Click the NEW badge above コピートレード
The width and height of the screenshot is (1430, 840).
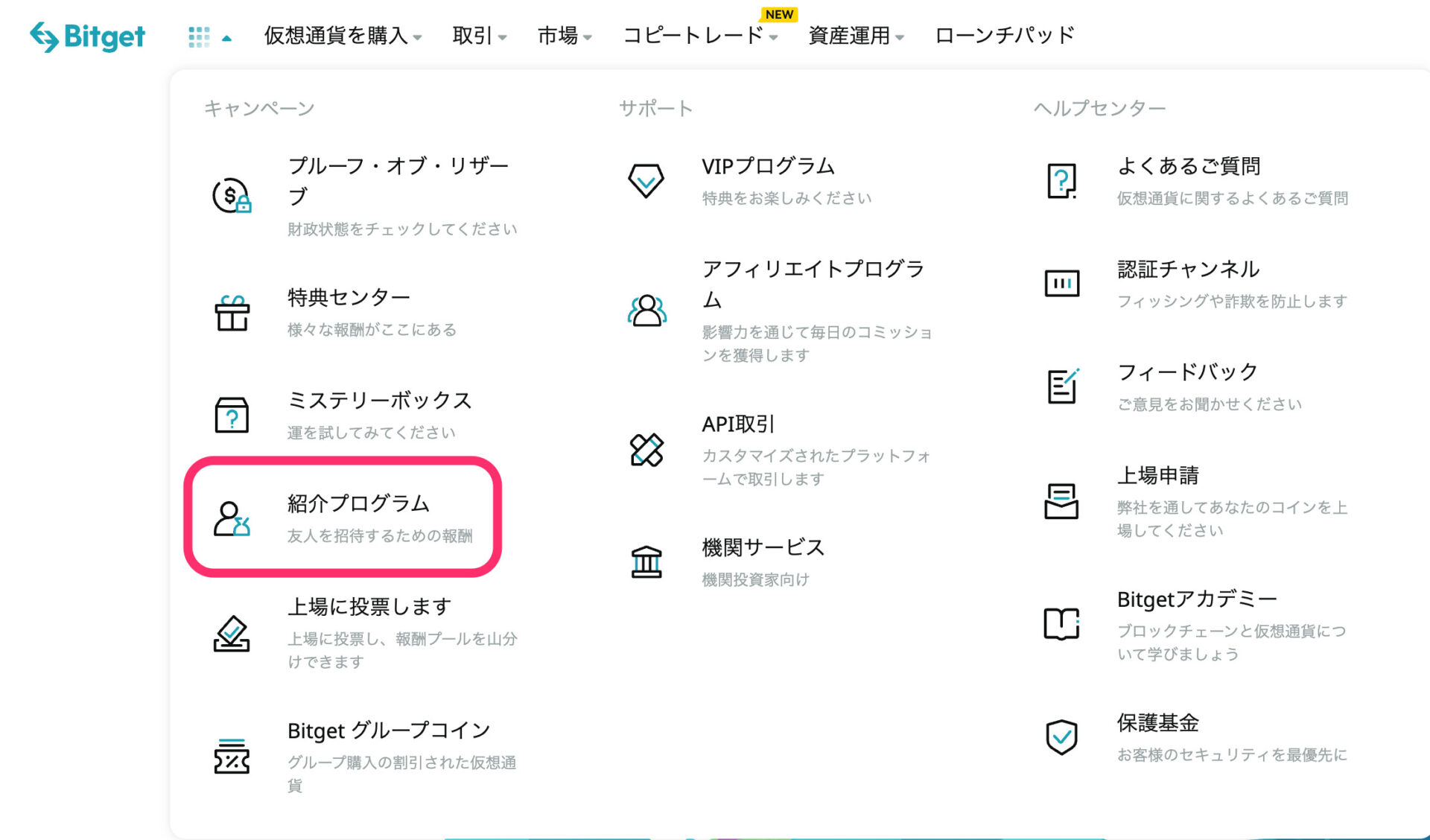[779, 14]
